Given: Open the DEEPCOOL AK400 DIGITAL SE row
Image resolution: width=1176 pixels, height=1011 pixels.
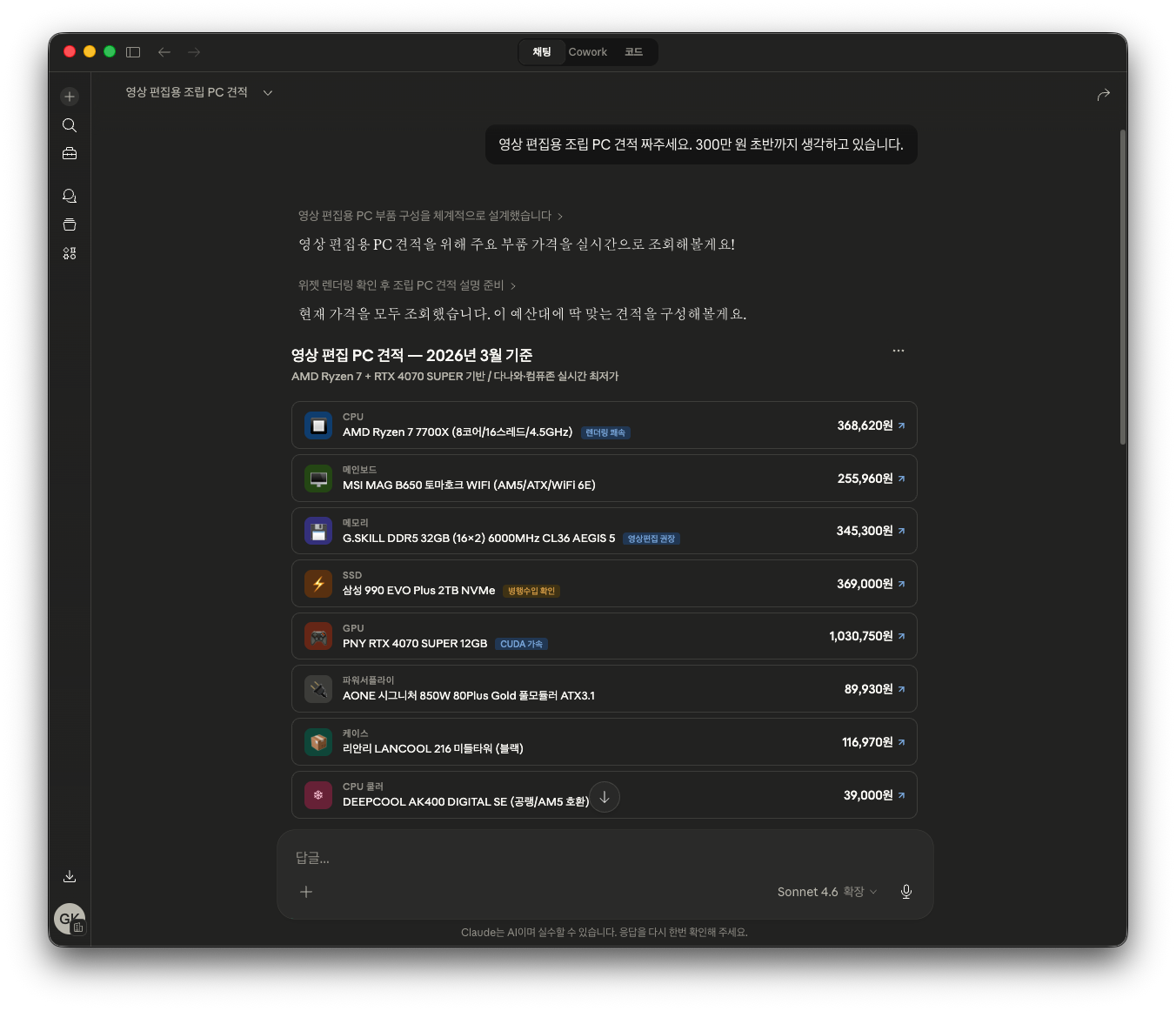Looking at the screenshot, I should (605, 795).
